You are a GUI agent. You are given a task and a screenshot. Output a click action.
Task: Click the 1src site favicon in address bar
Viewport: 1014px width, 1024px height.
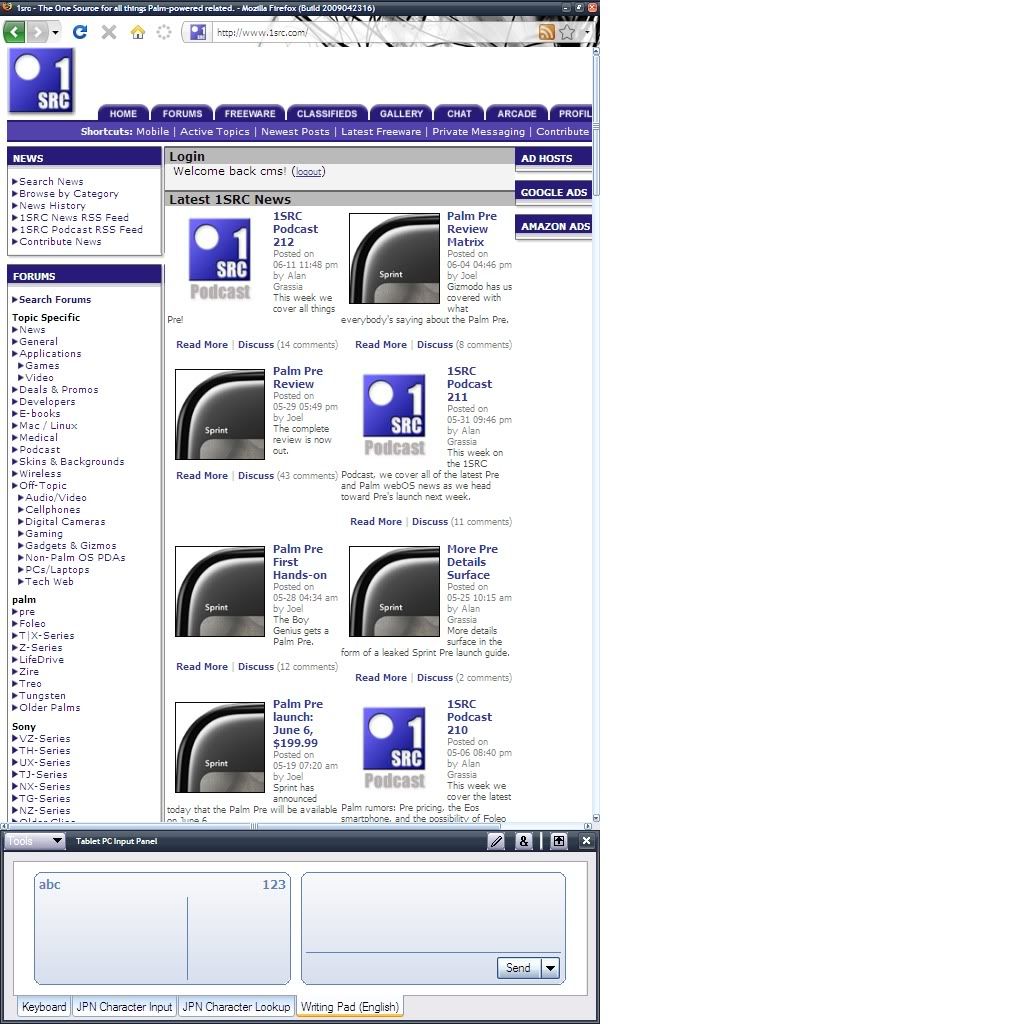tap(198, 32)
